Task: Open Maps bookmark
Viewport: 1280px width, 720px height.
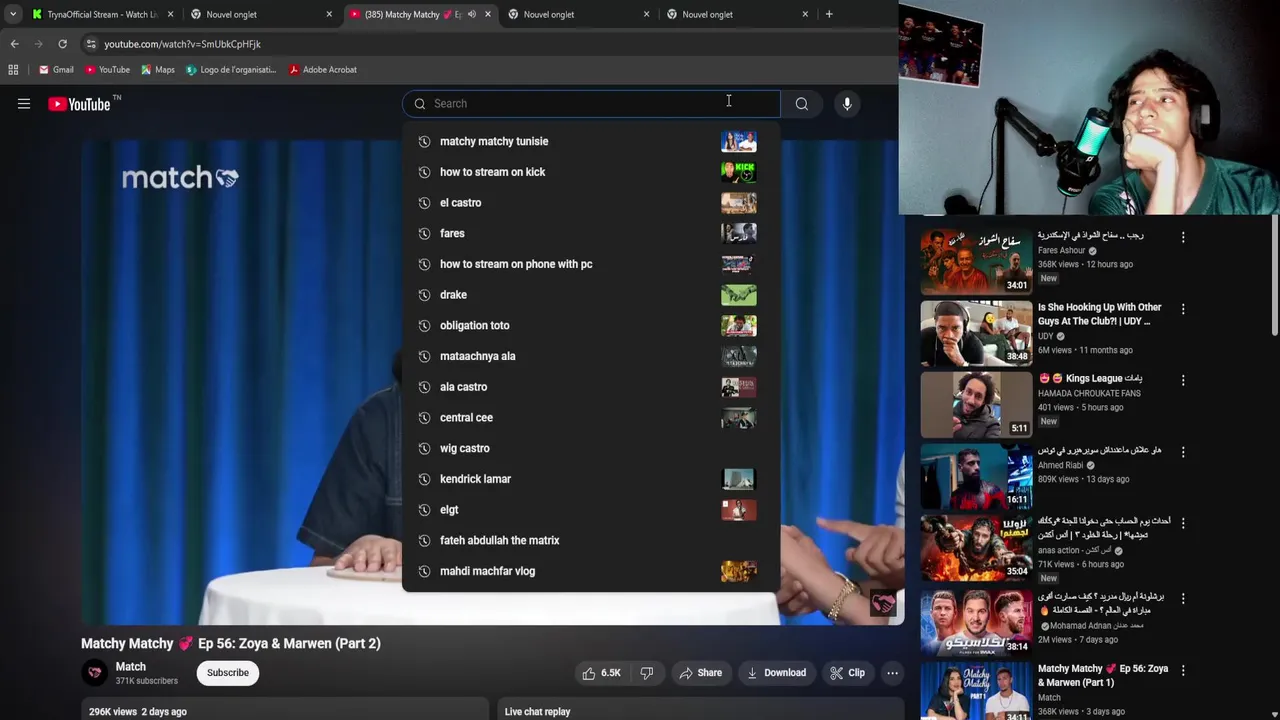Action: point(158,70)
